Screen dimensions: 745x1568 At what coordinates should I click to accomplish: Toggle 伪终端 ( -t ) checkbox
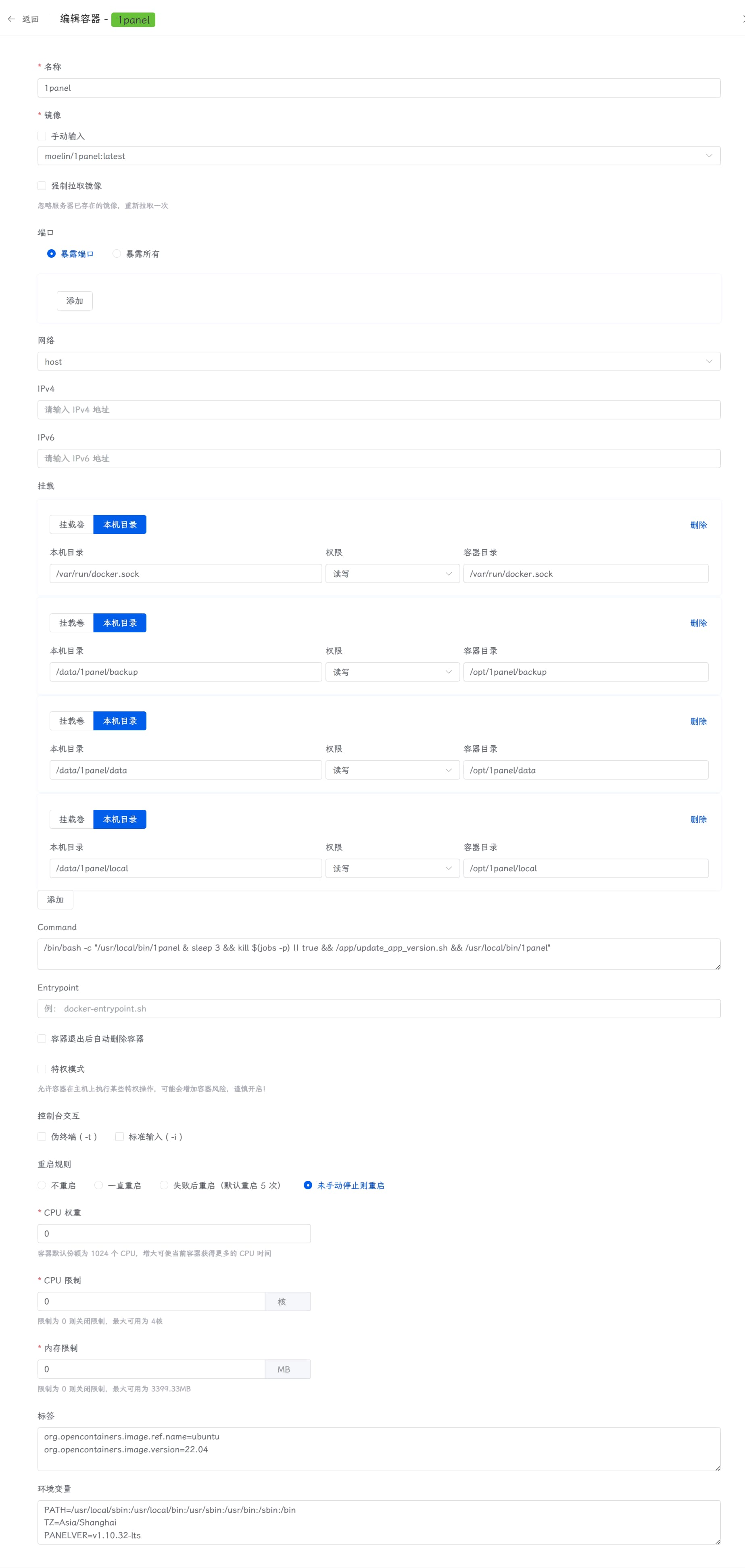click(42, 1136)
